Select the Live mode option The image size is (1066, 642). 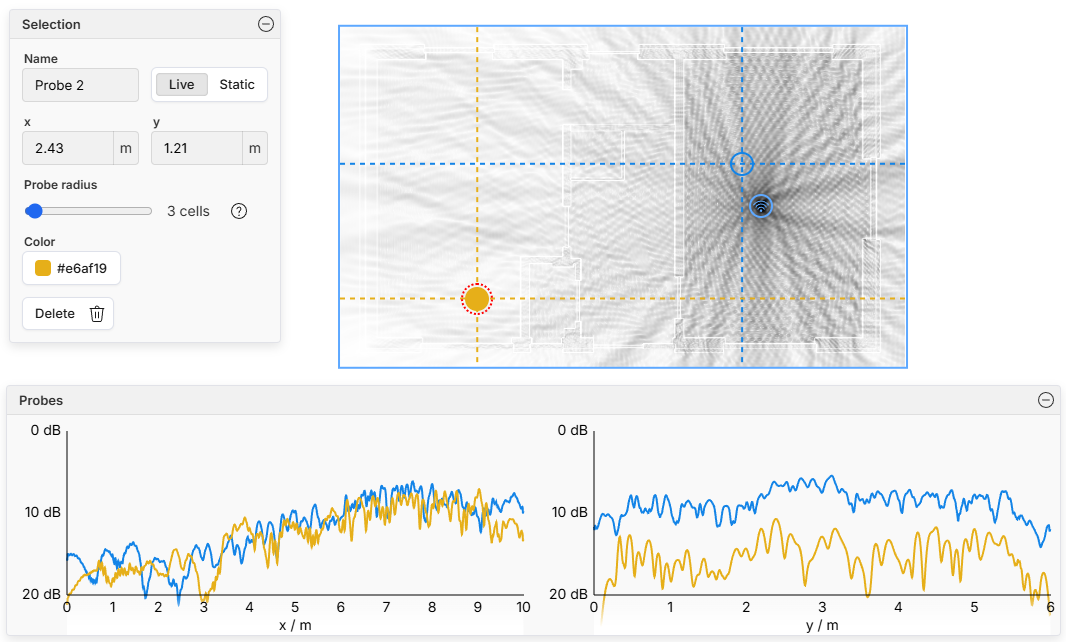point(181,85)
